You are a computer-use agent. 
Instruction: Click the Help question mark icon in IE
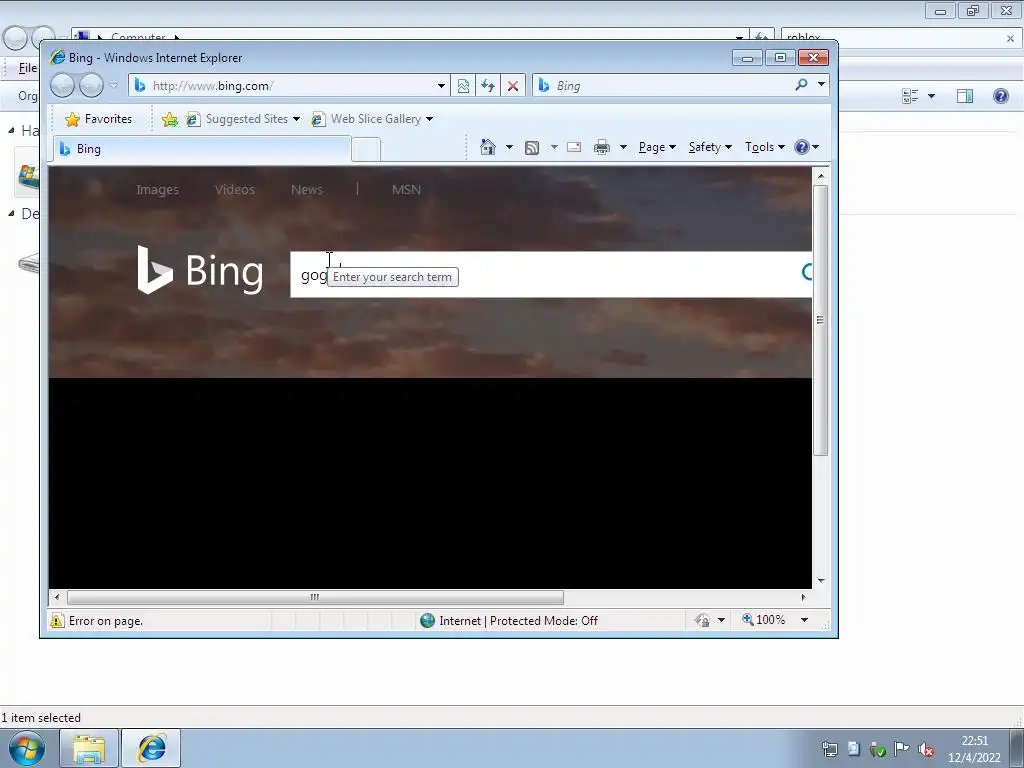(802, 147)
